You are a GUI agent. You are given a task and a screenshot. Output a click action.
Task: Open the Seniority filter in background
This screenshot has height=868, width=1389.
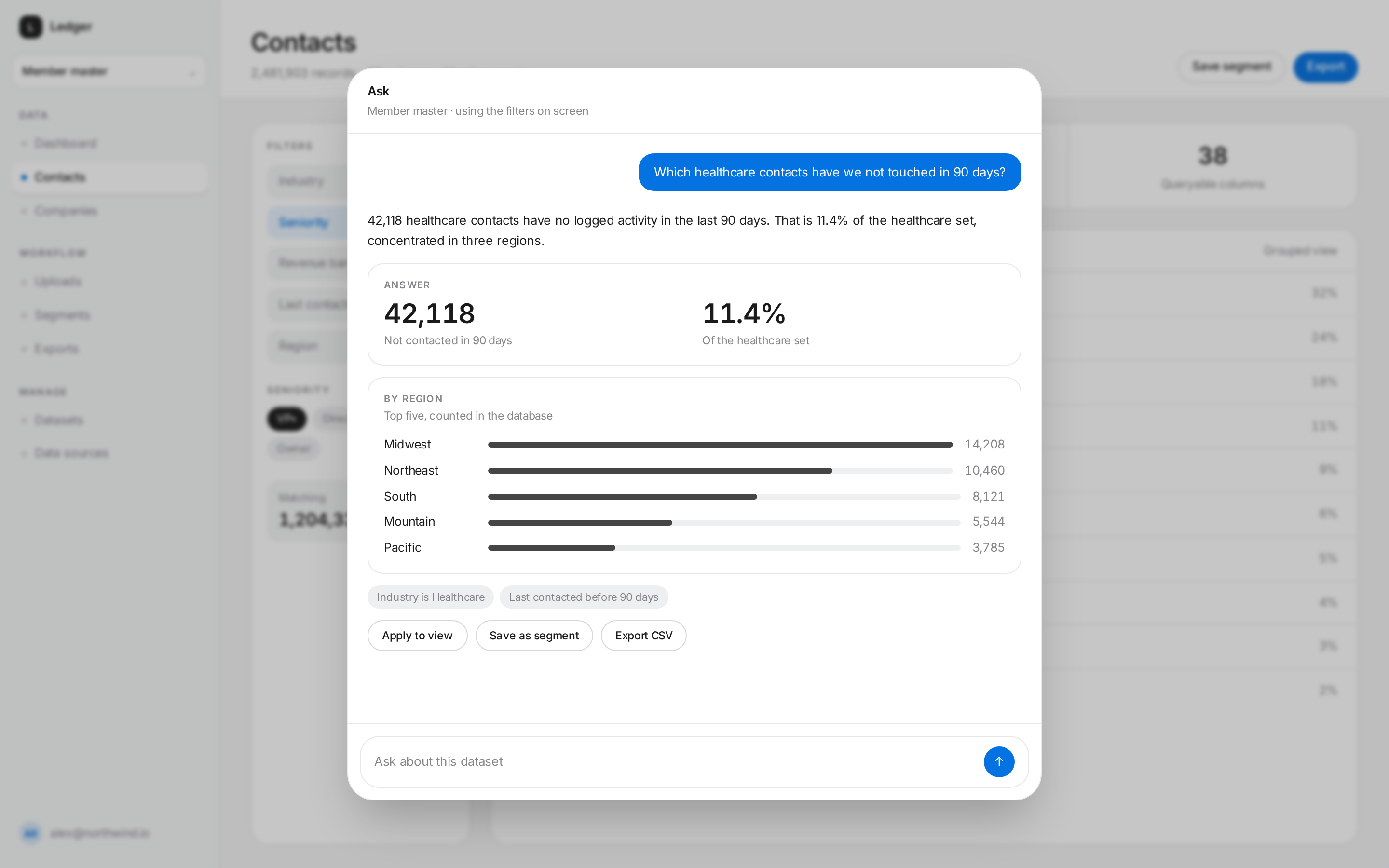pos(308,222)
